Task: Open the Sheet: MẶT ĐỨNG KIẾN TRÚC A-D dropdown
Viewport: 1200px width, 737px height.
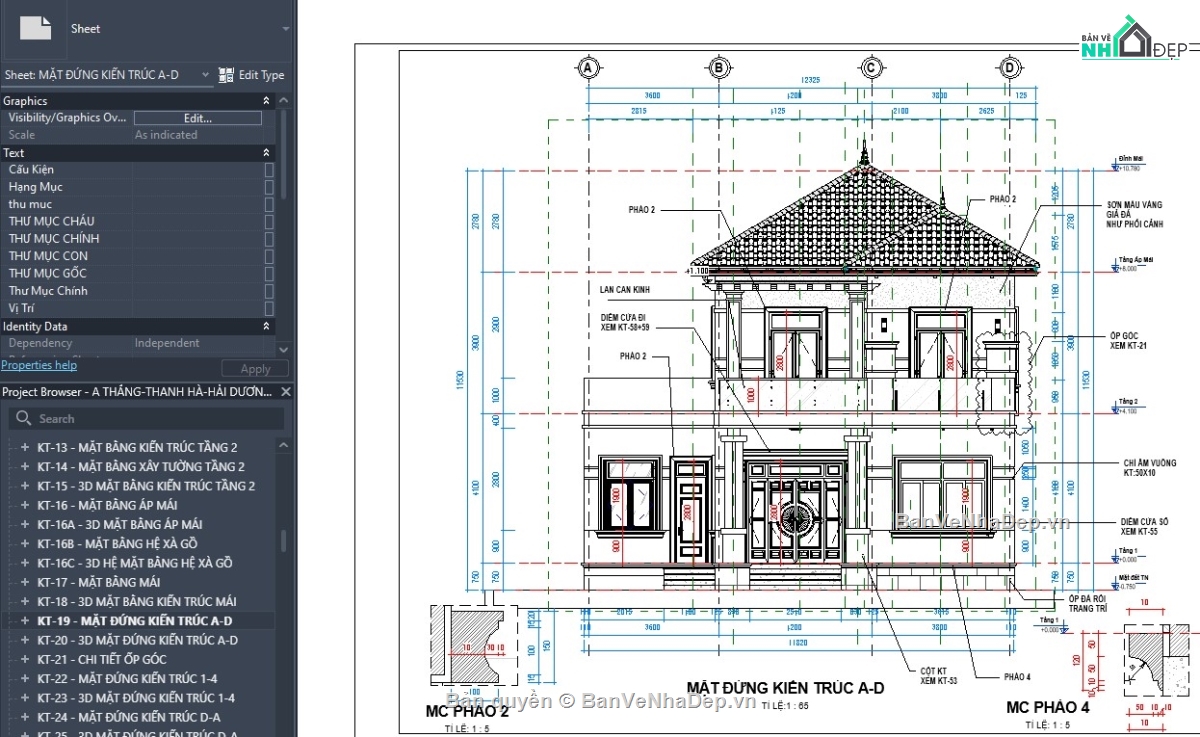Action: tap(107, 75)
